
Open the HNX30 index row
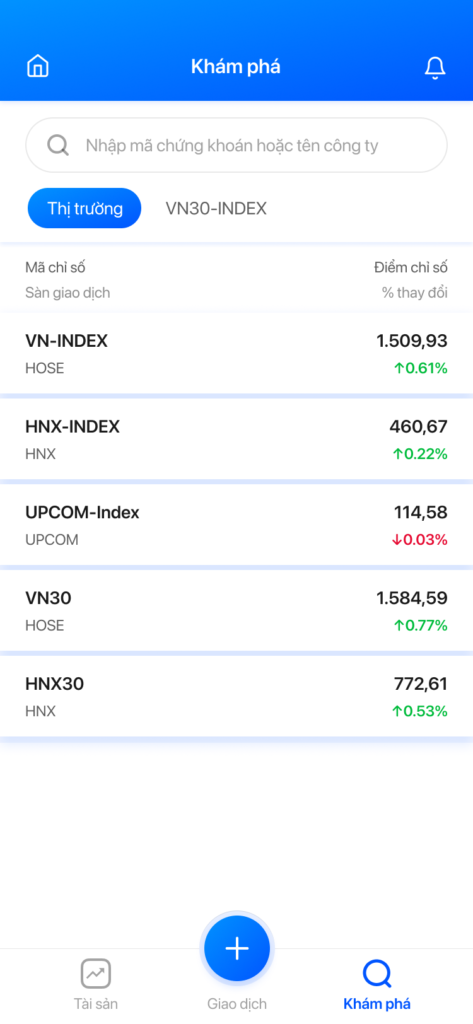coord(236,696)
